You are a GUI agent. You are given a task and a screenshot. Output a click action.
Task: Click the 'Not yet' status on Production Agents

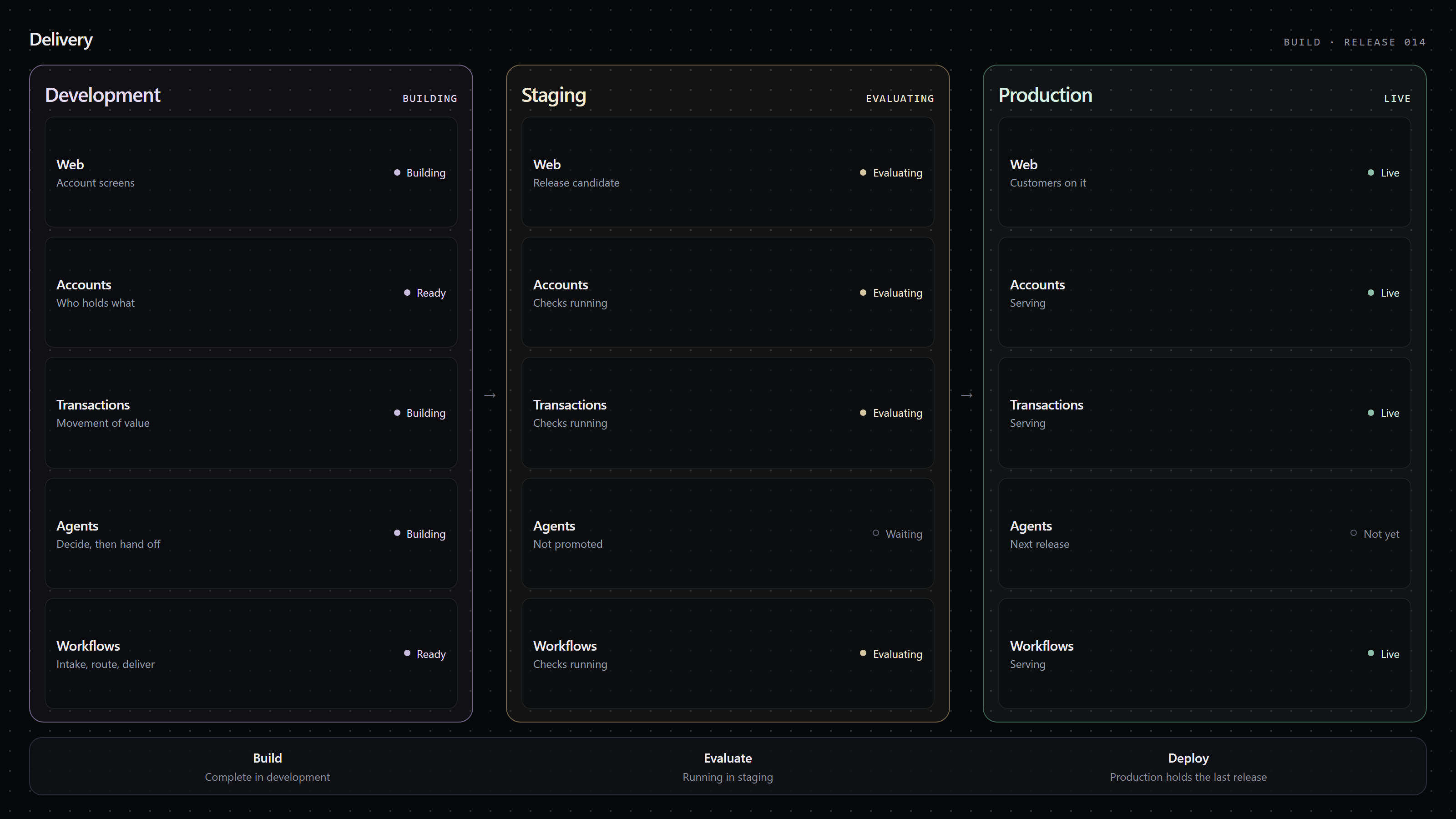point(1375,534)
